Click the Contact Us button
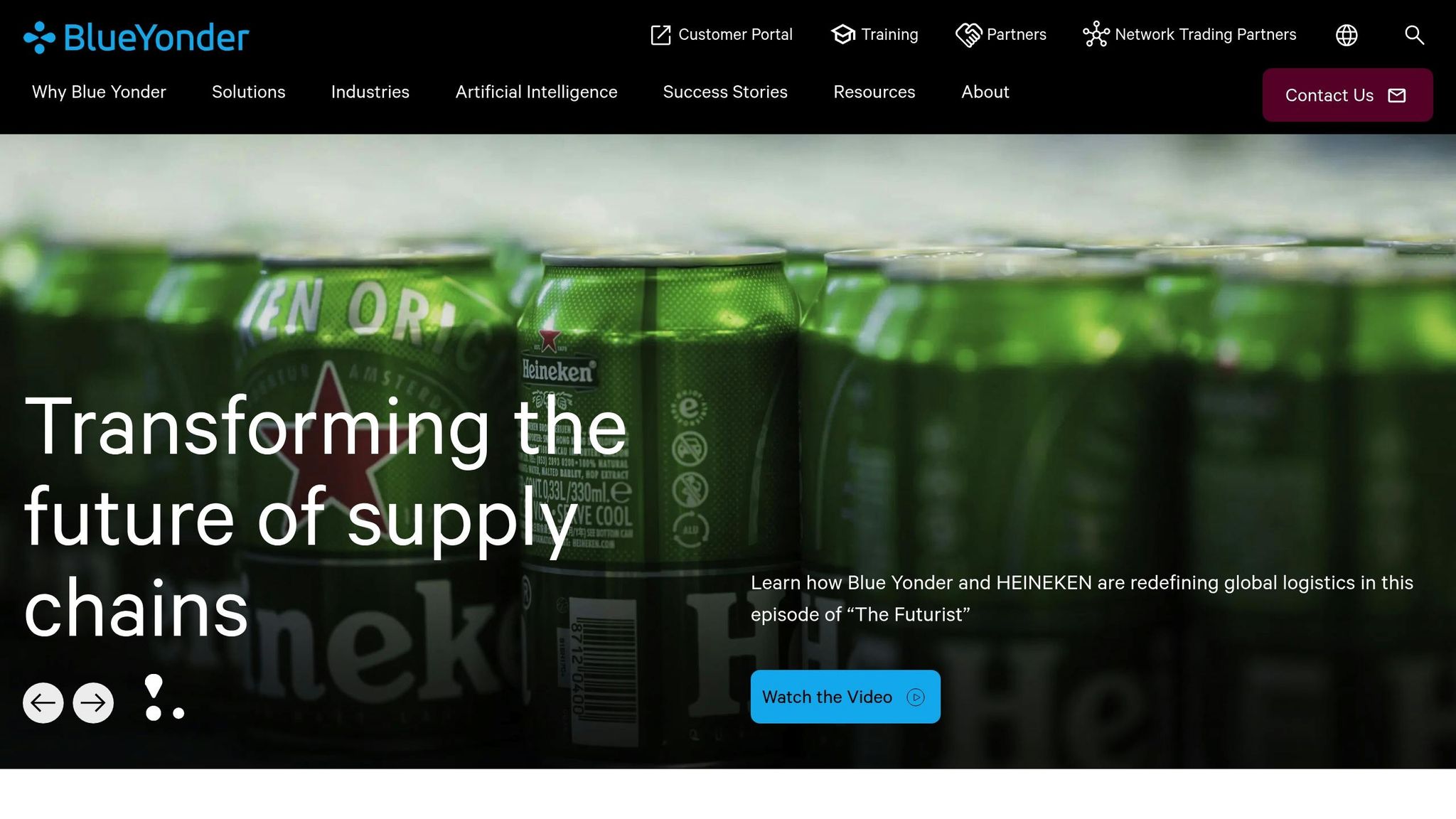Image resolution: width=1456 pixels, height=819 pixels. [1347, 95]
